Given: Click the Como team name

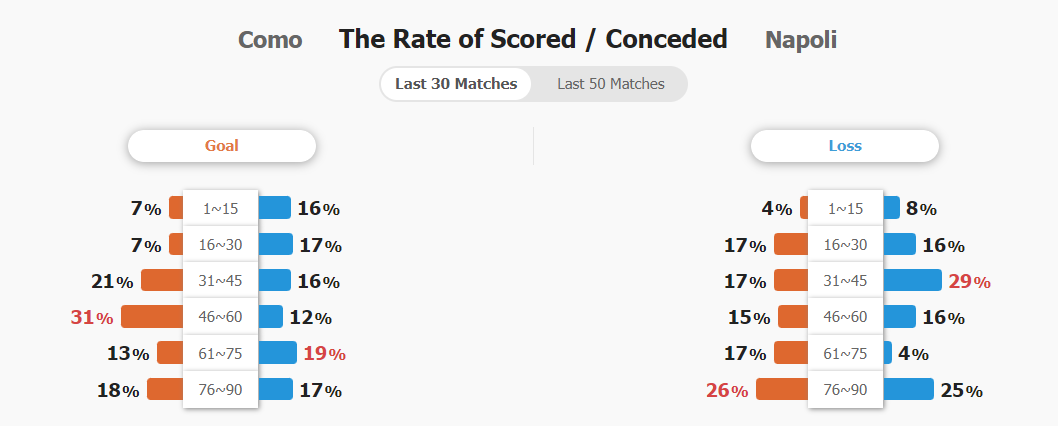Looking at the screenshot, I should pos(270,40).
